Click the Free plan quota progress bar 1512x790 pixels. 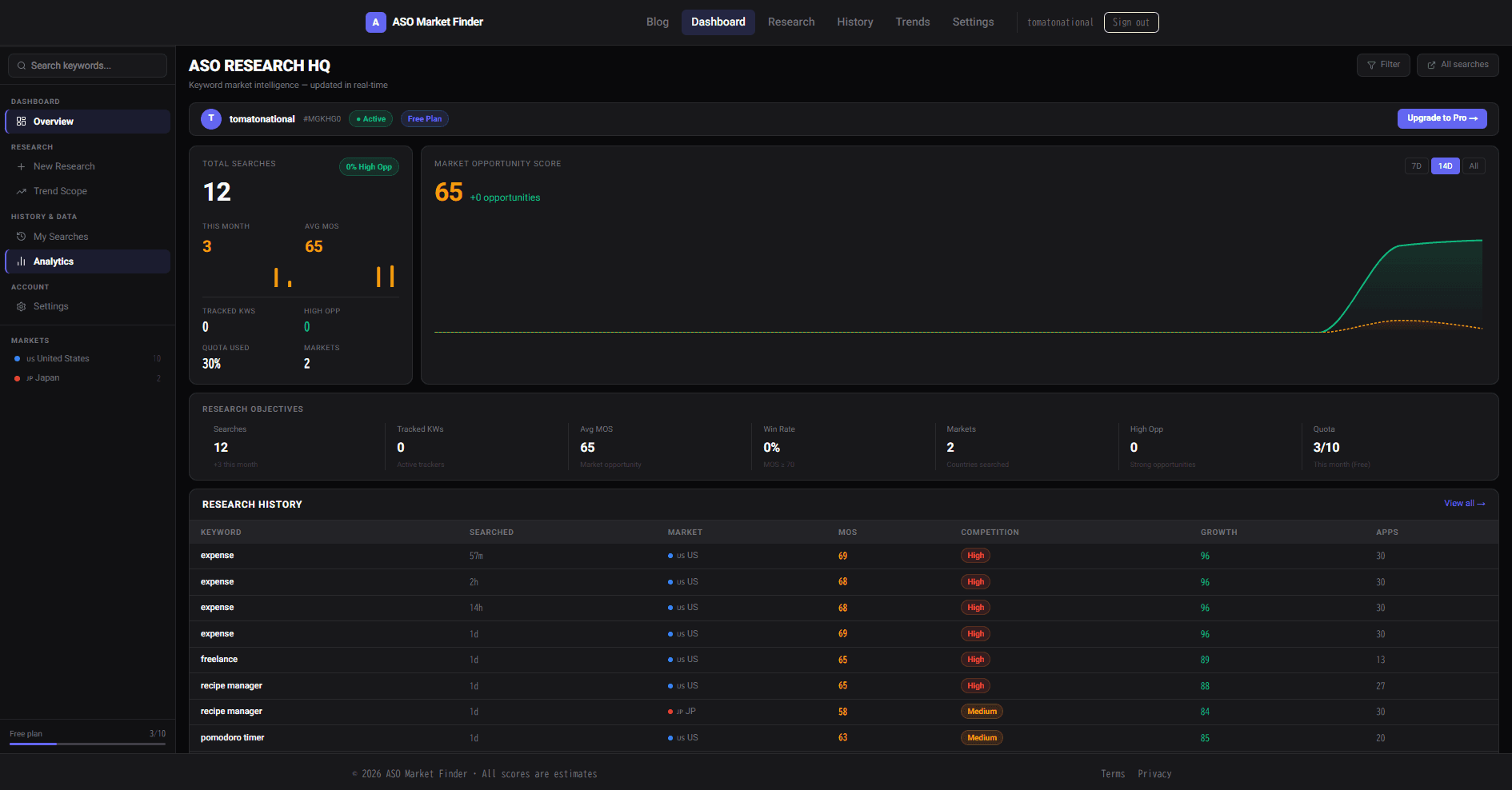point(87,744)
